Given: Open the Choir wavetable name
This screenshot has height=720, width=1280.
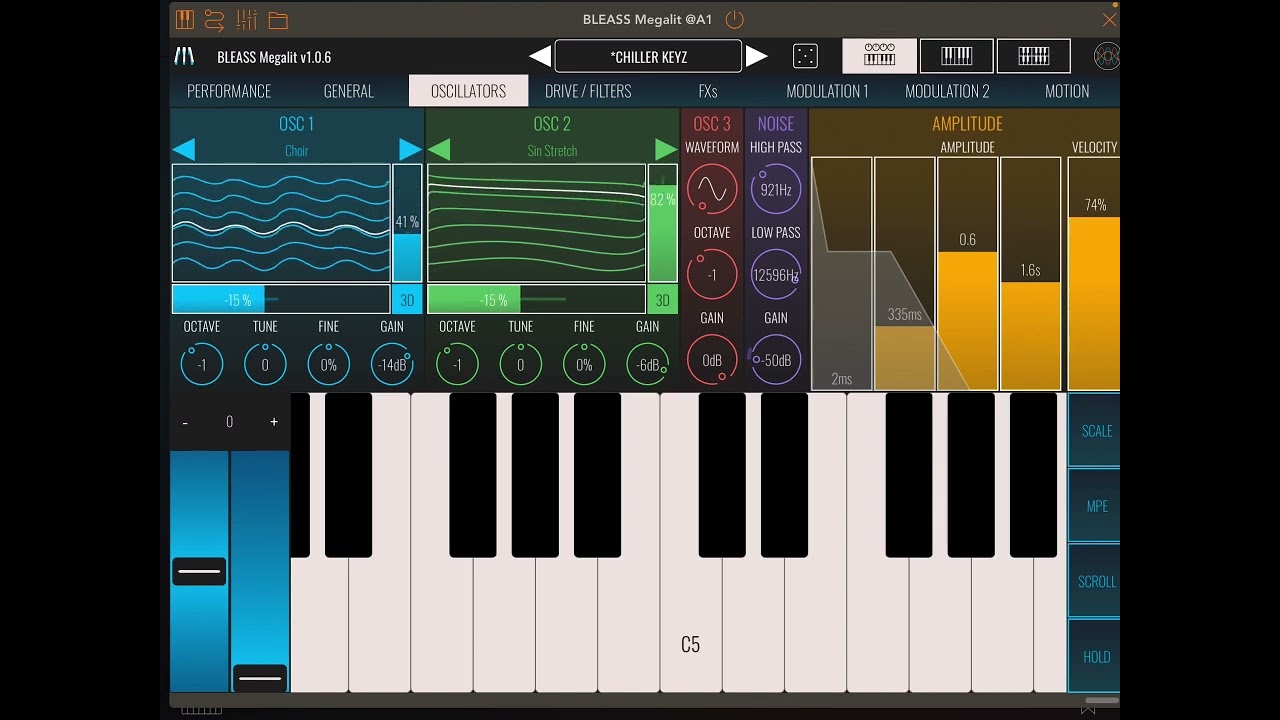Looking at the screenshot, I should coord(297,151).
